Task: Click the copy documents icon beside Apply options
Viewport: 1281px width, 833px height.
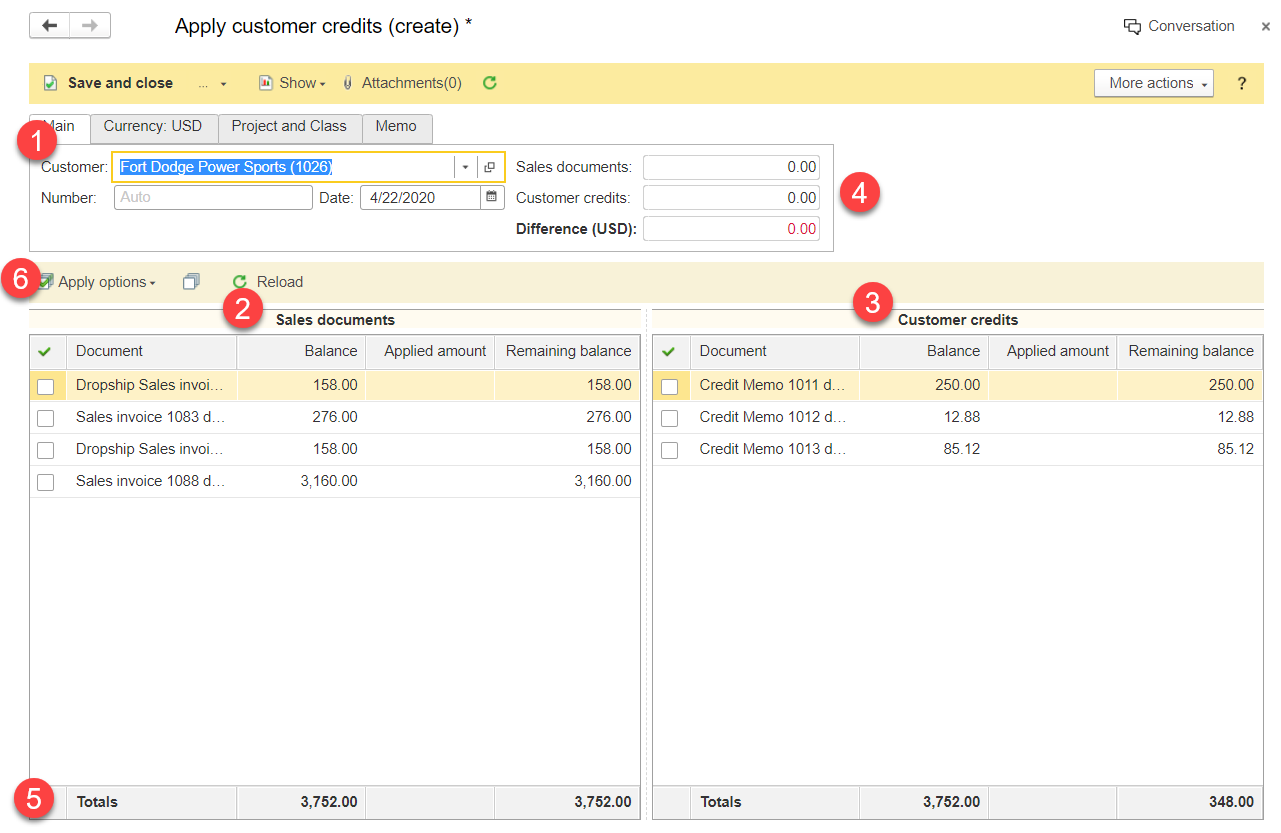Action: pos(192,282)
